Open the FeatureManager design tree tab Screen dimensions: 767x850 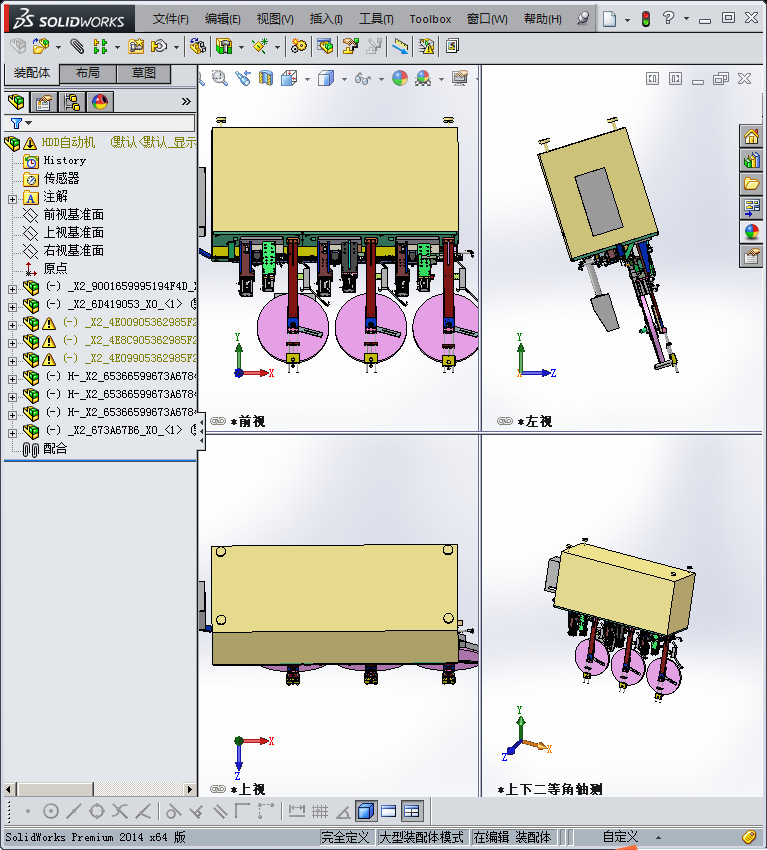tap(16, 102)
